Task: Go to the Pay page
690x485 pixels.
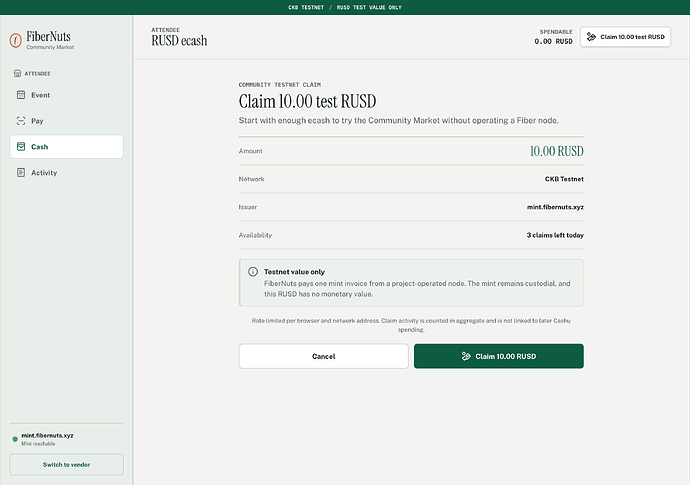Action: (66, 121)
